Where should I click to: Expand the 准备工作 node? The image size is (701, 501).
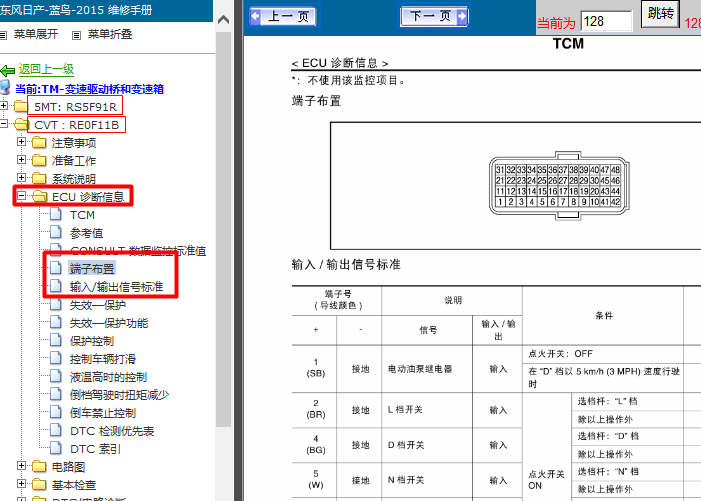click(21, 160)
